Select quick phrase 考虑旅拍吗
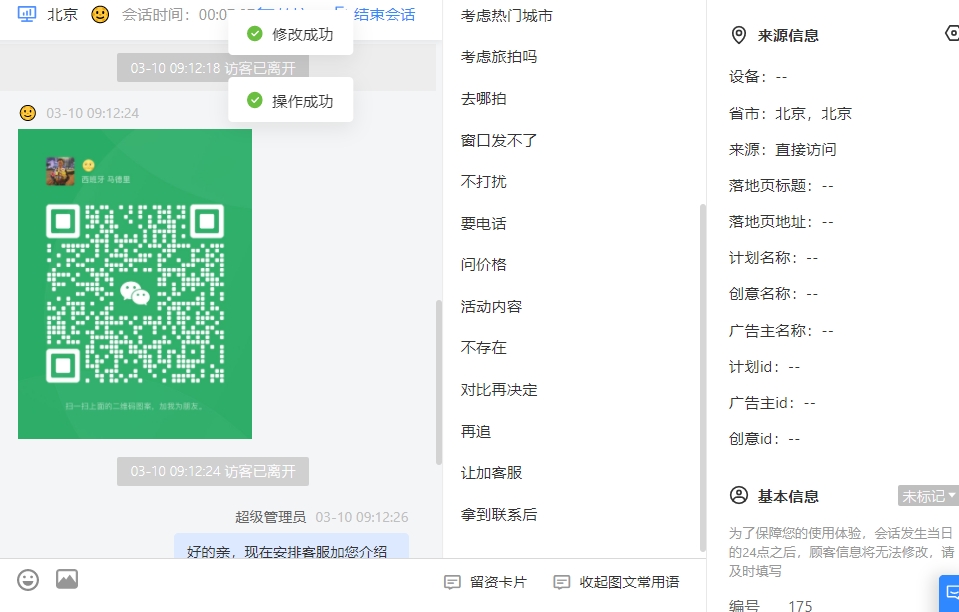 pos(499,57)
